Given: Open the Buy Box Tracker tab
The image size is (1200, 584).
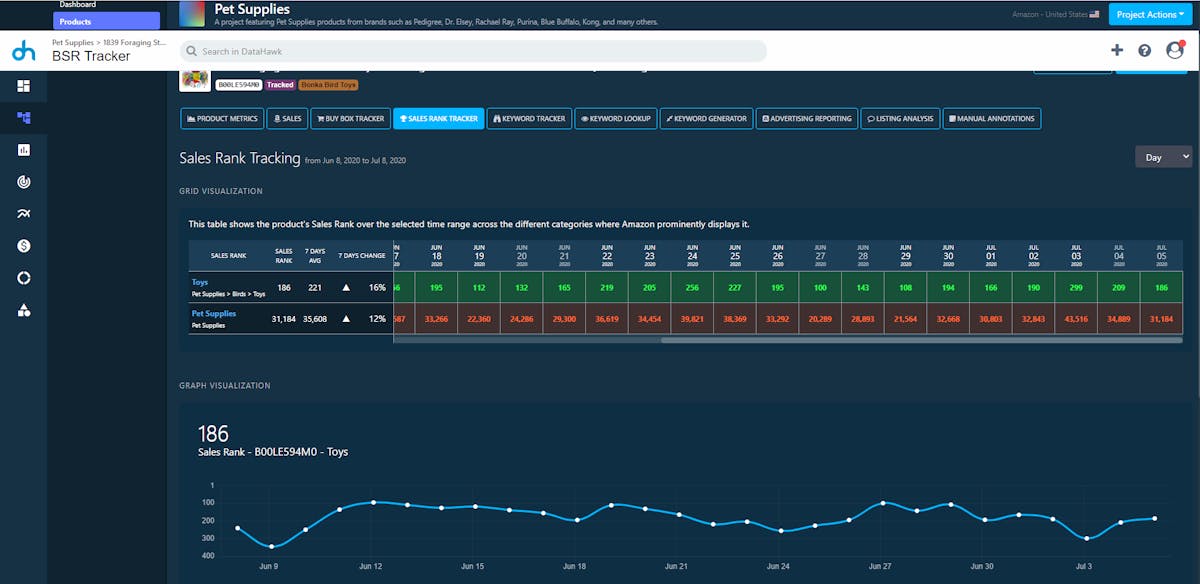Looking at the screenshot, I should [350, 118].
